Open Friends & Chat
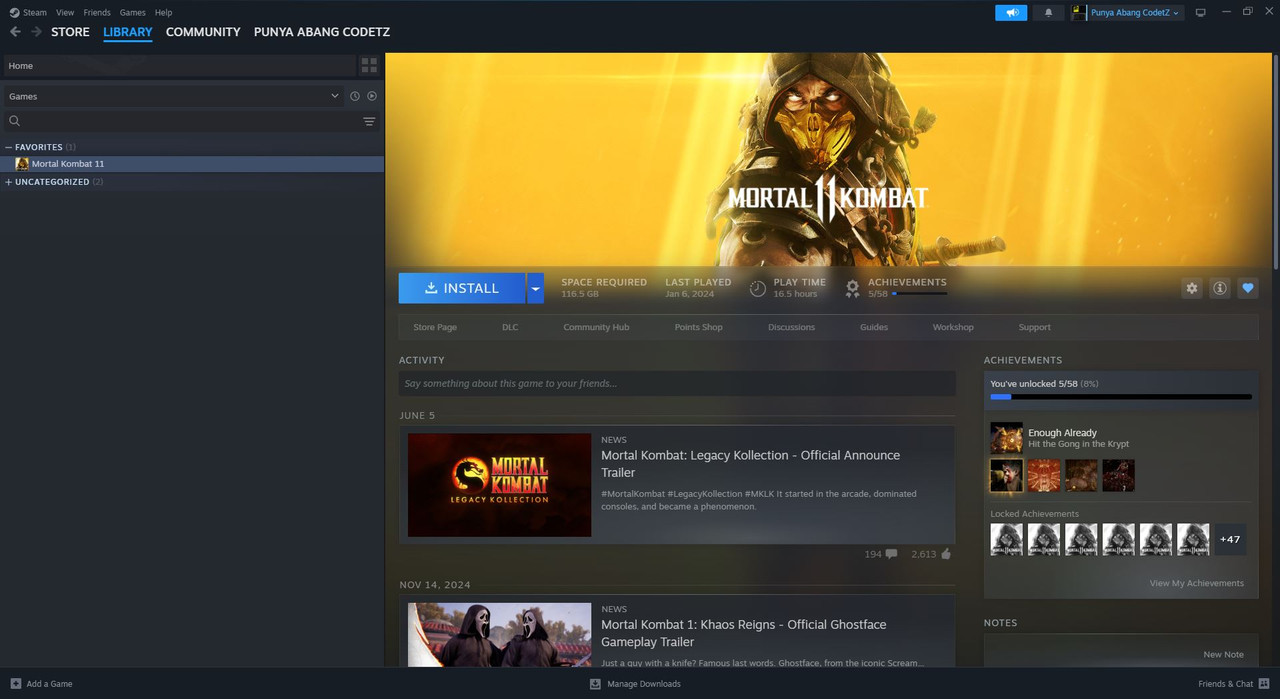The height and width of the screenshot is (699, 1280). (x=1233, y=684)
